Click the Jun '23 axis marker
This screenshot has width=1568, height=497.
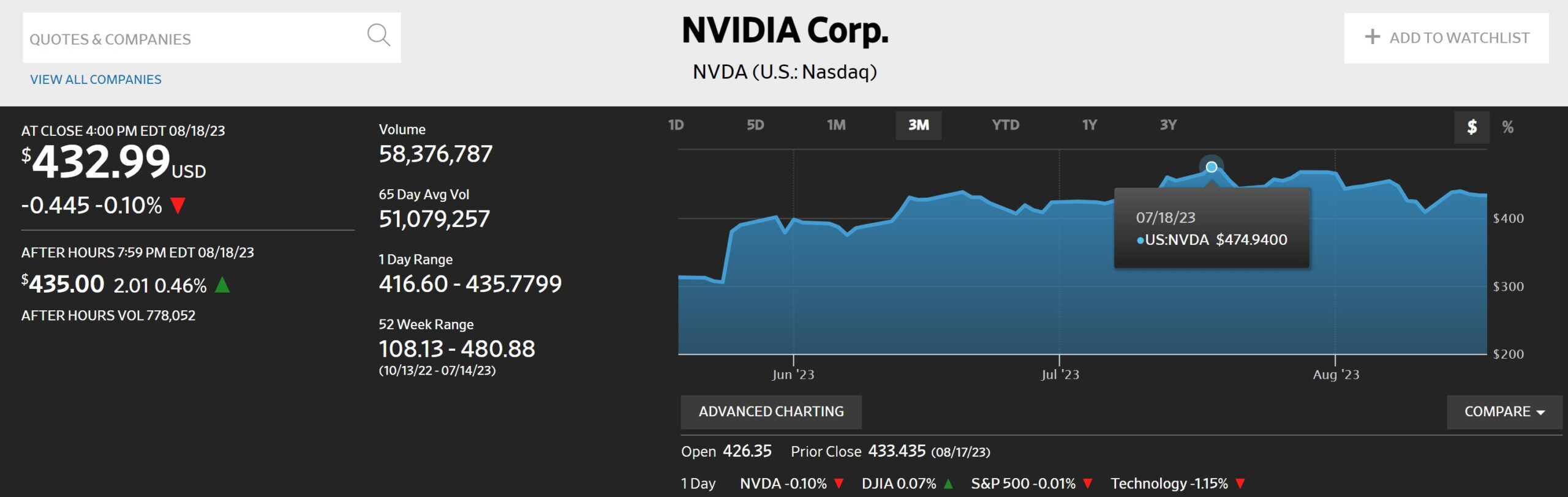(x=793, y=375)
